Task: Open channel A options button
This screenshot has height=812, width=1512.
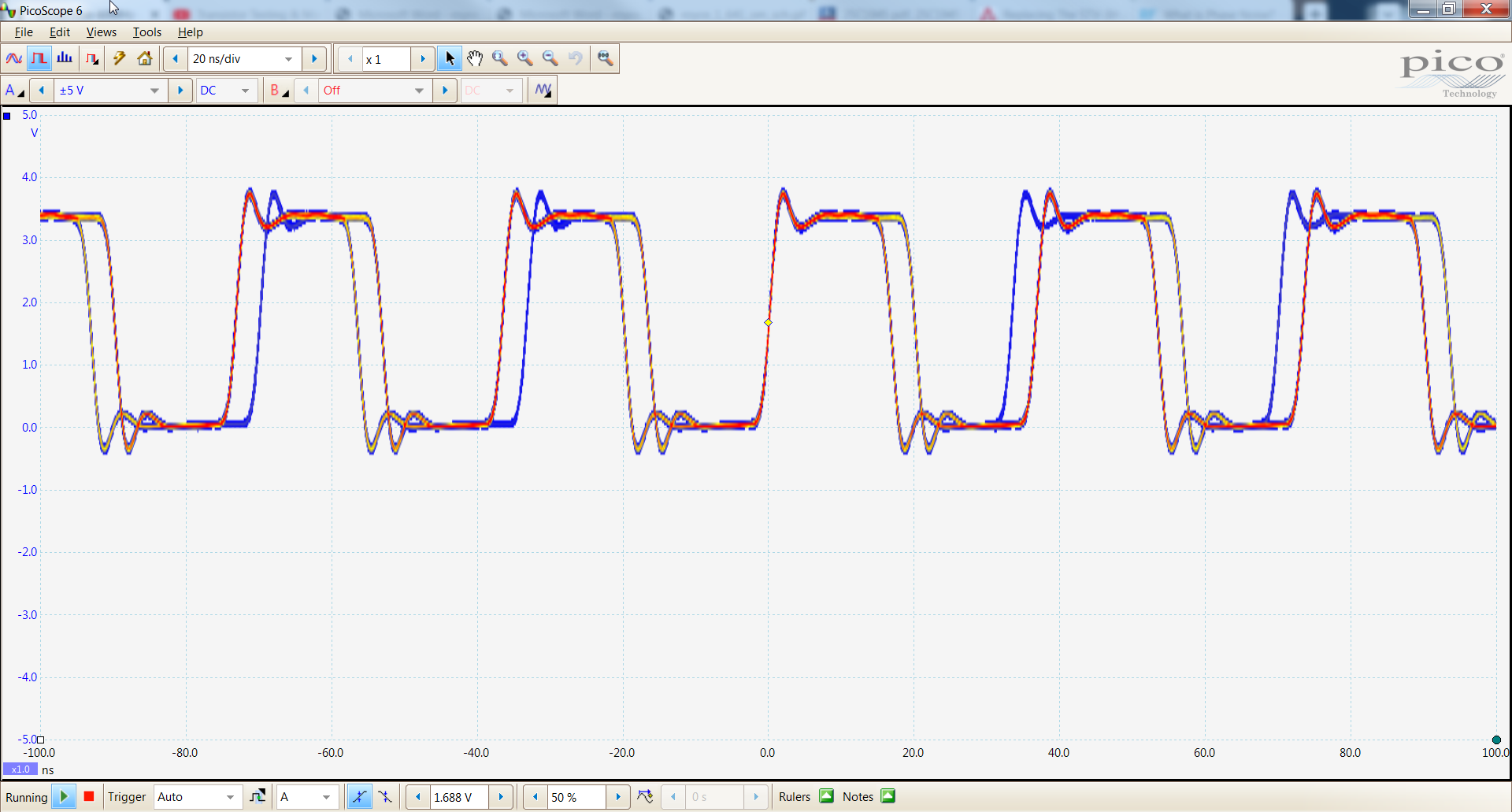Action: (14, 91)
